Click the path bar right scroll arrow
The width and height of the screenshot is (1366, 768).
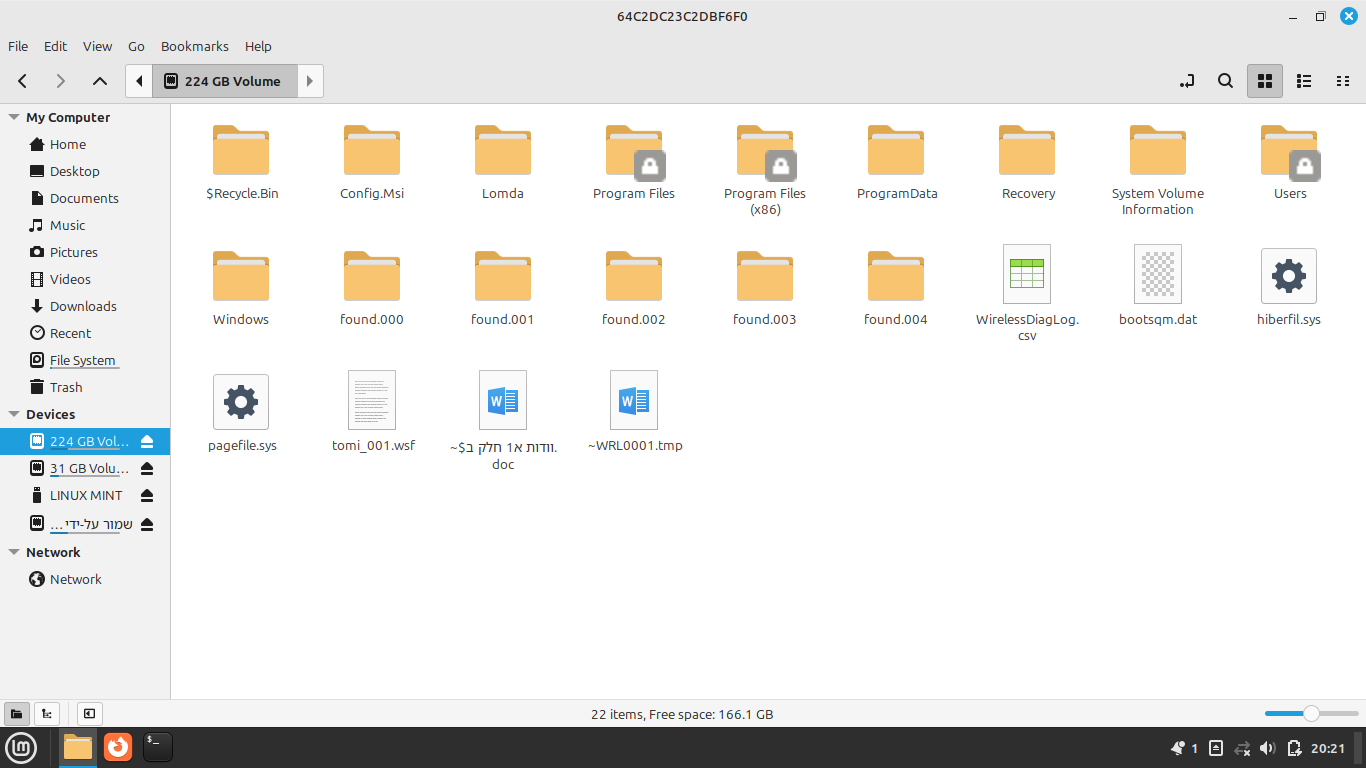point(311,81)
